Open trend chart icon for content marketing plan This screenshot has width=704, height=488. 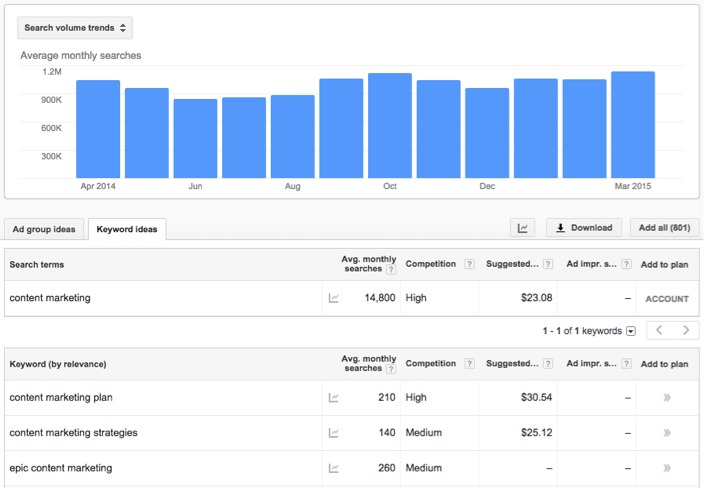334,398
